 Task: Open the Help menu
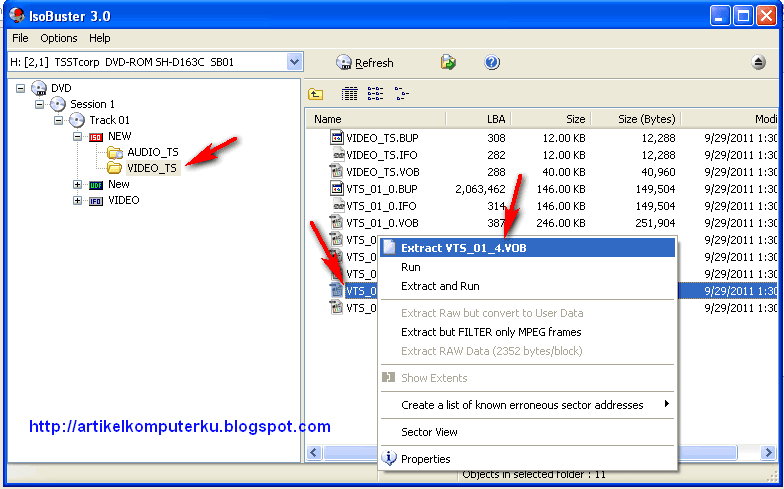click(100, 38)
